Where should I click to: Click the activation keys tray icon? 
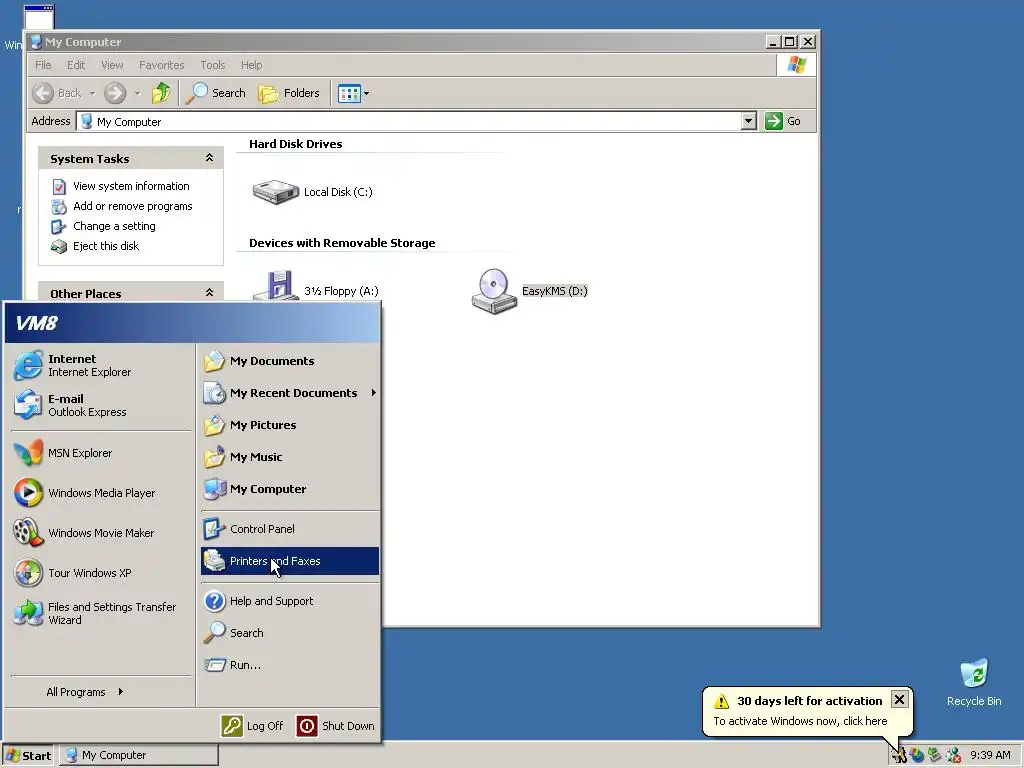[x=899, y=755]
